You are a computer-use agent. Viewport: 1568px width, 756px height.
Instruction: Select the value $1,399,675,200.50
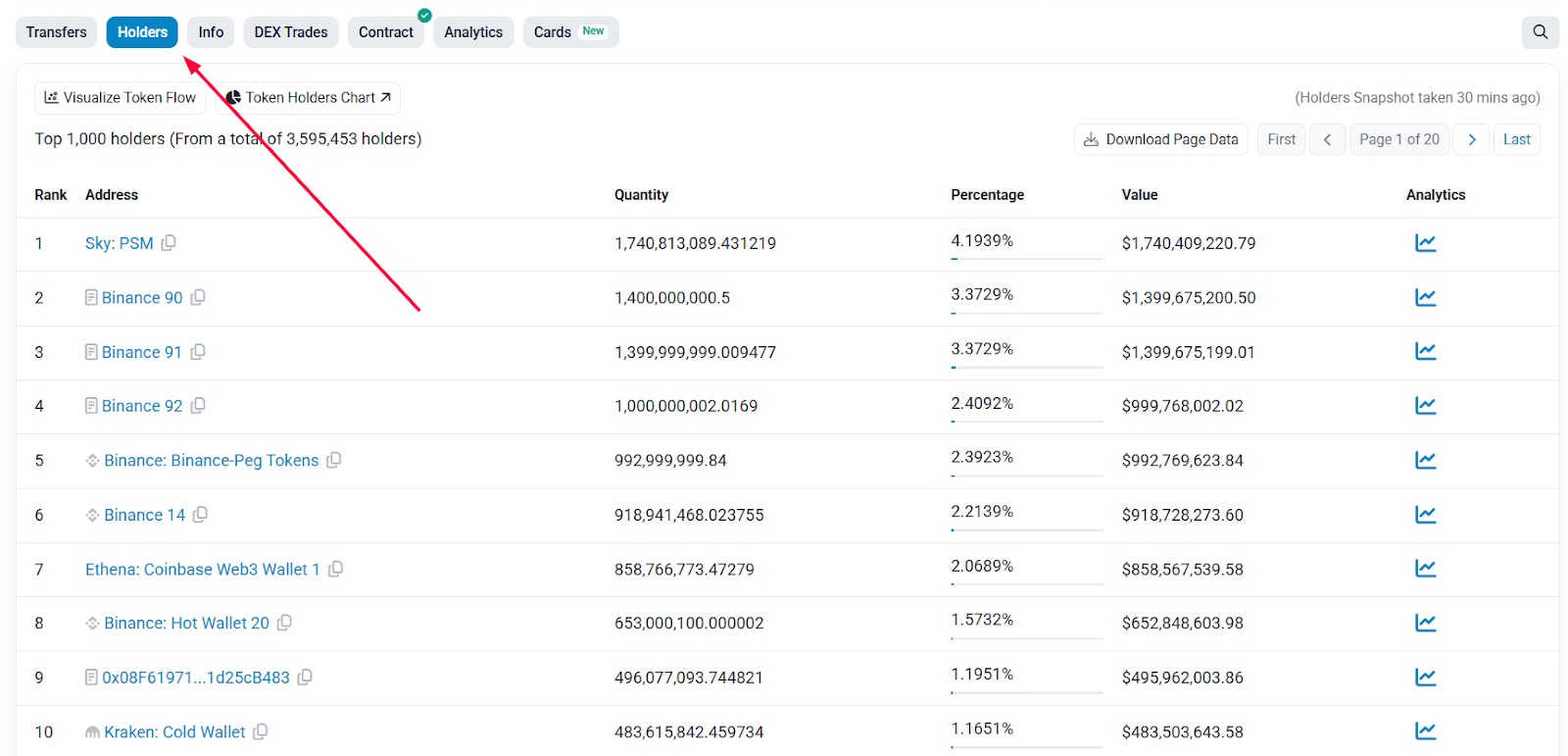pyautogui.click(x=1189, y=297)
